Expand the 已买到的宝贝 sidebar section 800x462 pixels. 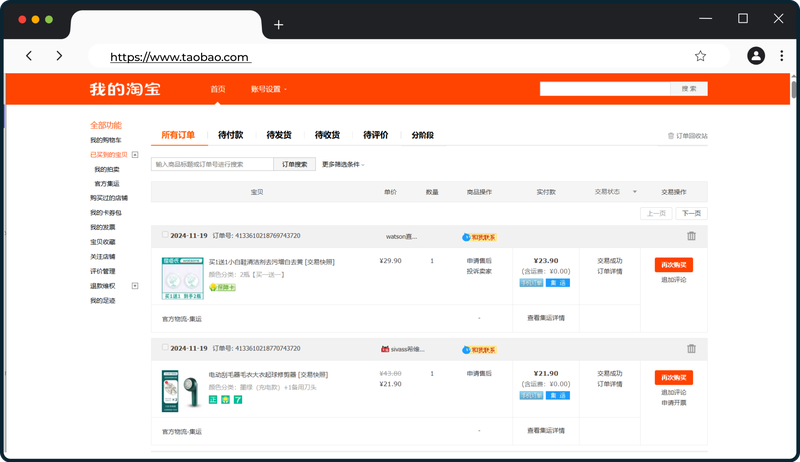(x=135, y=155)
